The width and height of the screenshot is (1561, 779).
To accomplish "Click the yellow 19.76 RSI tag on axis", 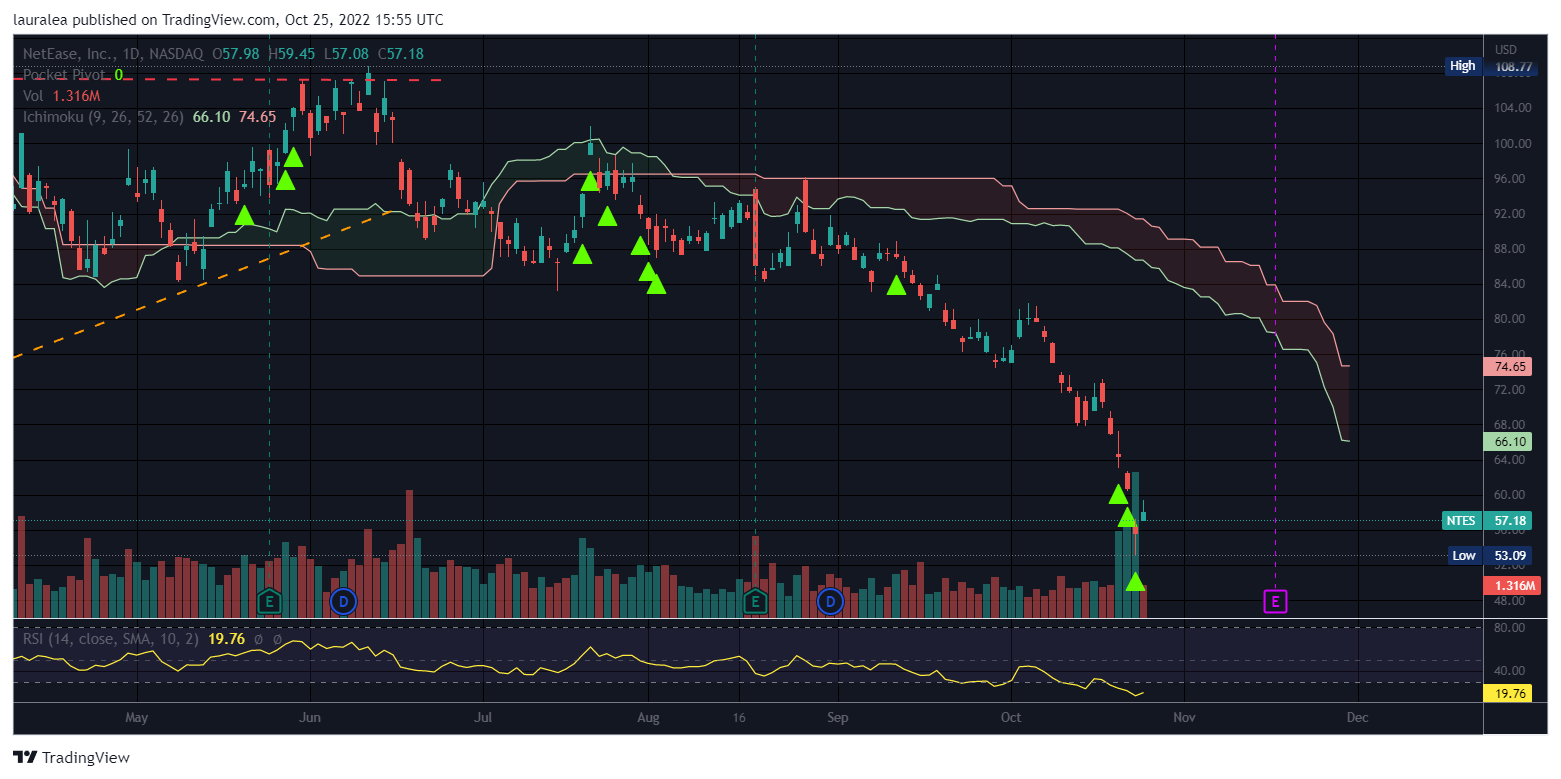I will (1509, 693).
